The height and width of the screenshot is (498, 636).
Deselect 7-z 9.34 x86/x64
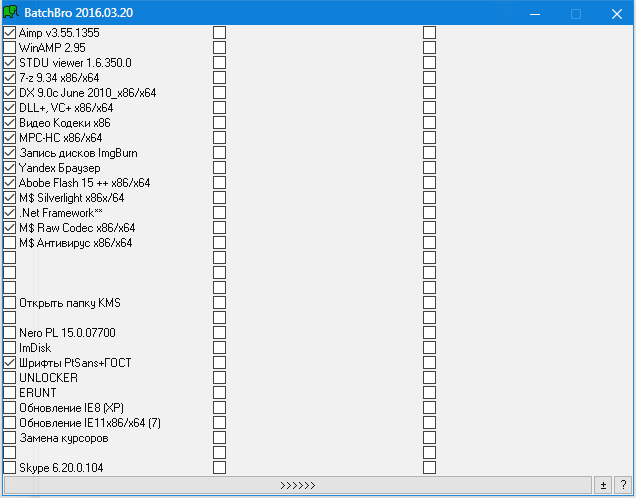coord(10,78)
